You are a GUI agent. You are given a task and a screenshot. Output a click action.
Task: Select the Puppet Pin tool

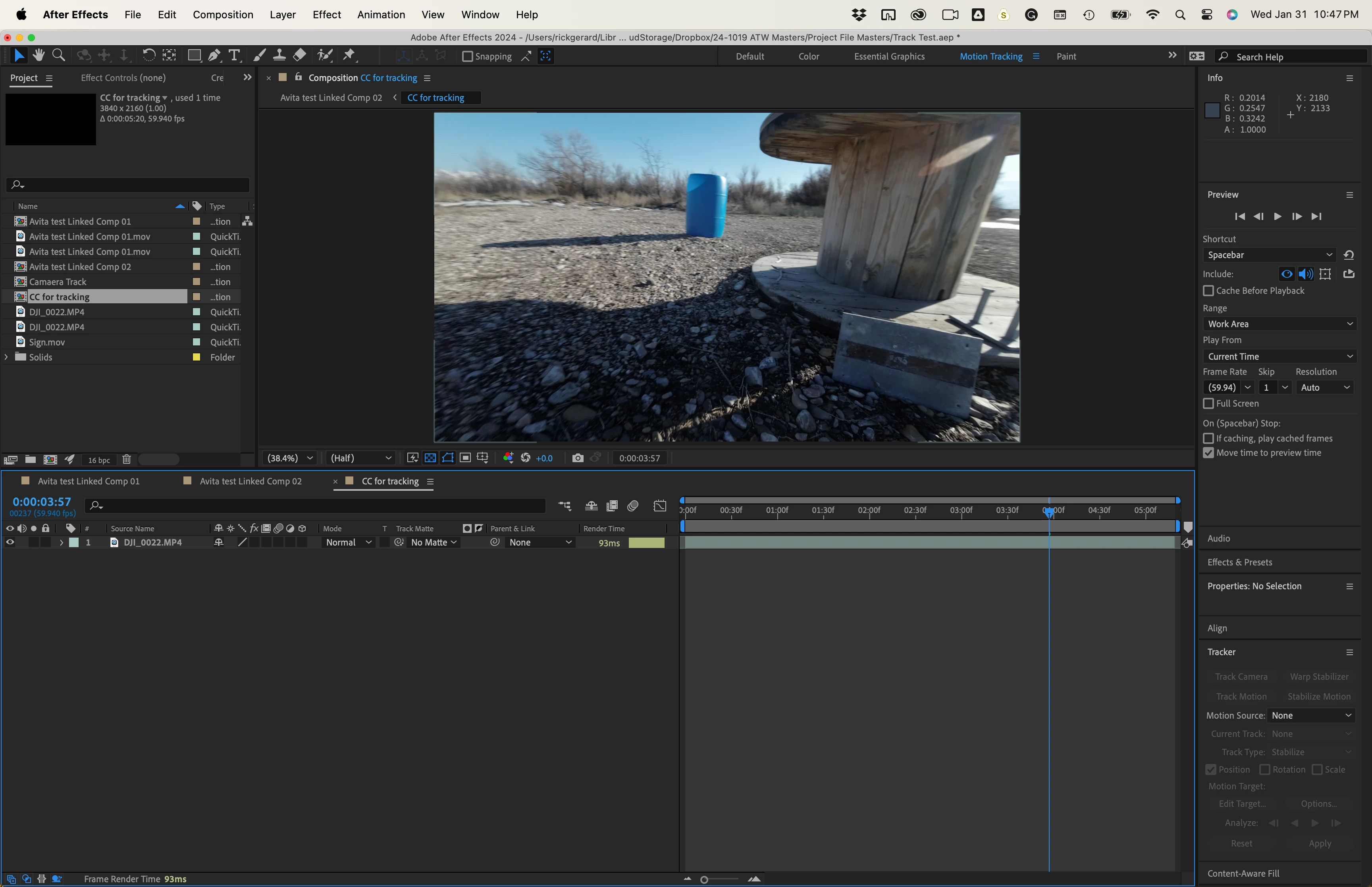[349, 55]
